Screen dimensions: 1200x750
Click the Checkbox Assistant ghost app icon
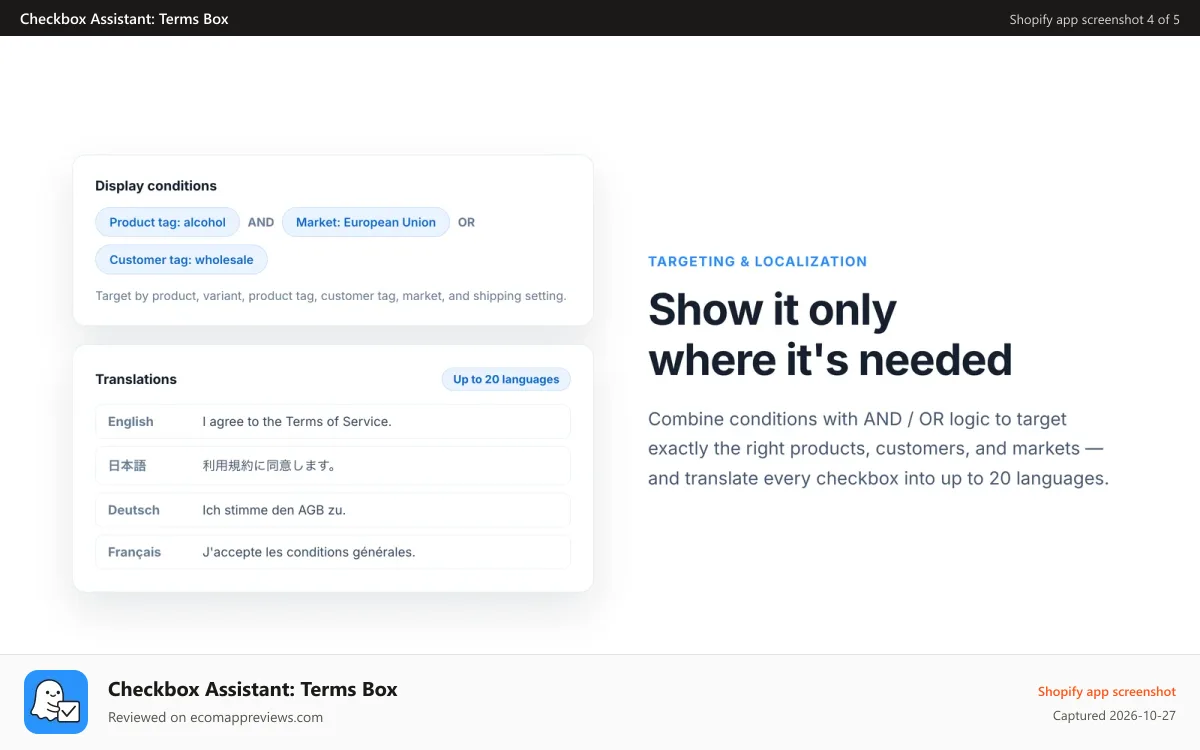pyautogui.click(x=56, y=702)
